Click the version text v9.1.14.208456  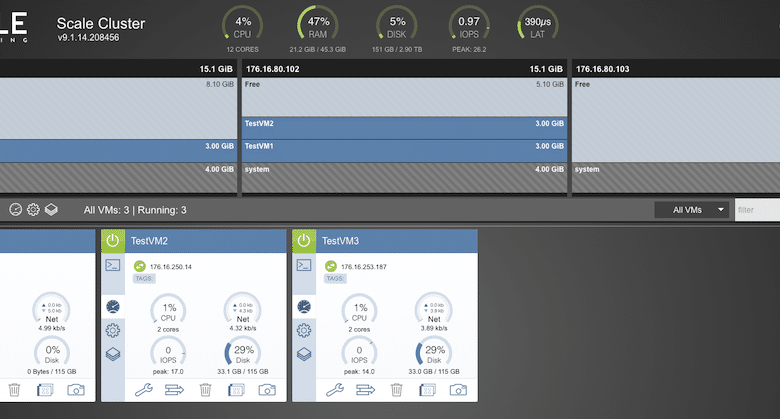pyautogui.click(x=88, y=37)
